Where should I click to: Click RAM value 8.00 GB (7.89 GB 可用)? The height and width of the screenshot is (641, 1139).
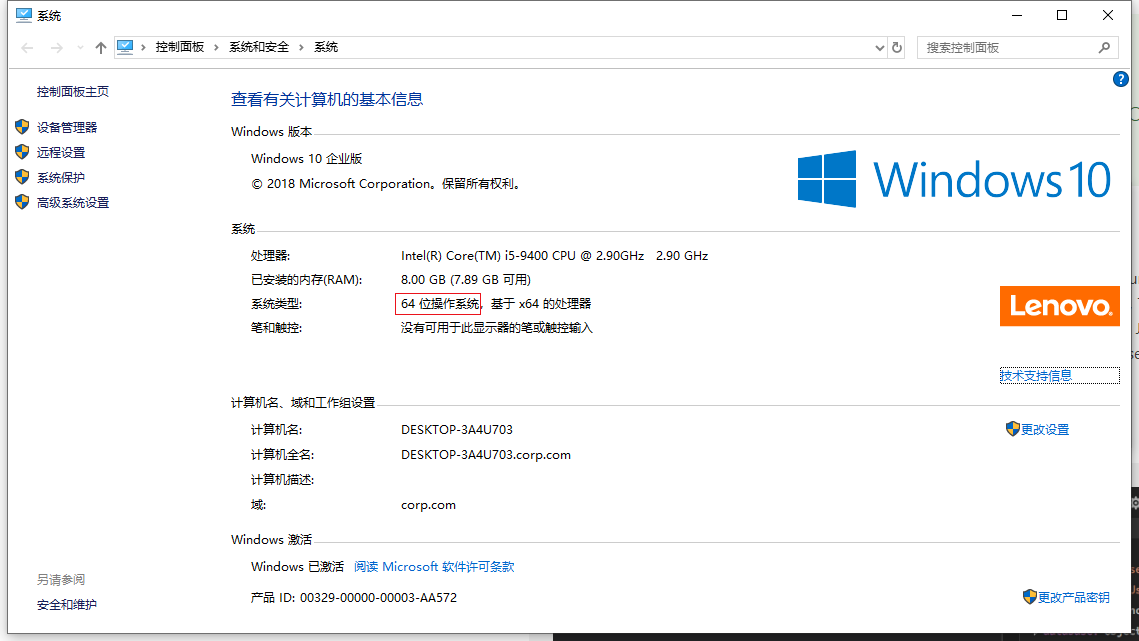point(466,280)
